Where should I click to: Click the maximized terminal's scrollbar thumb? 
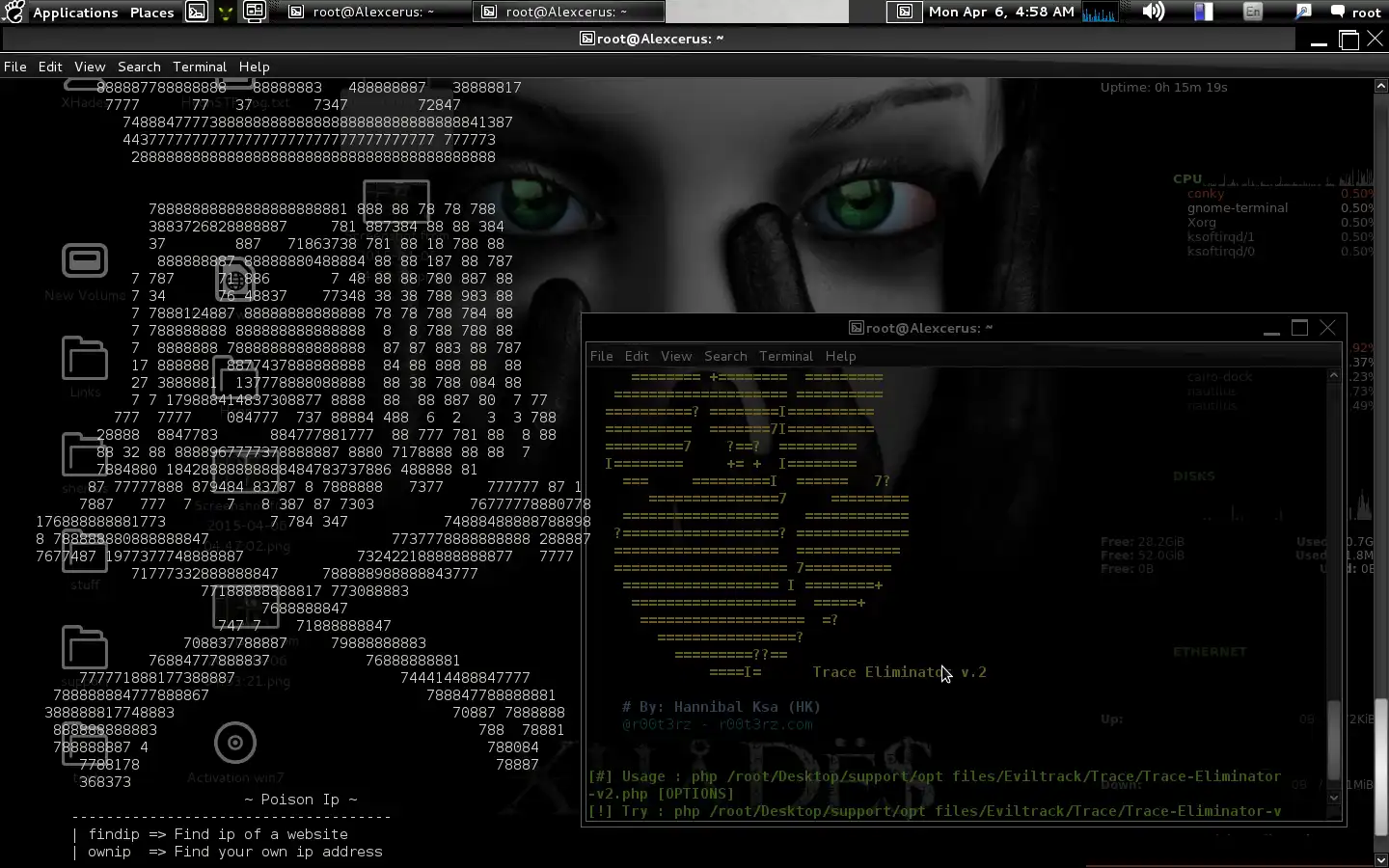(x=1381, y=768)
